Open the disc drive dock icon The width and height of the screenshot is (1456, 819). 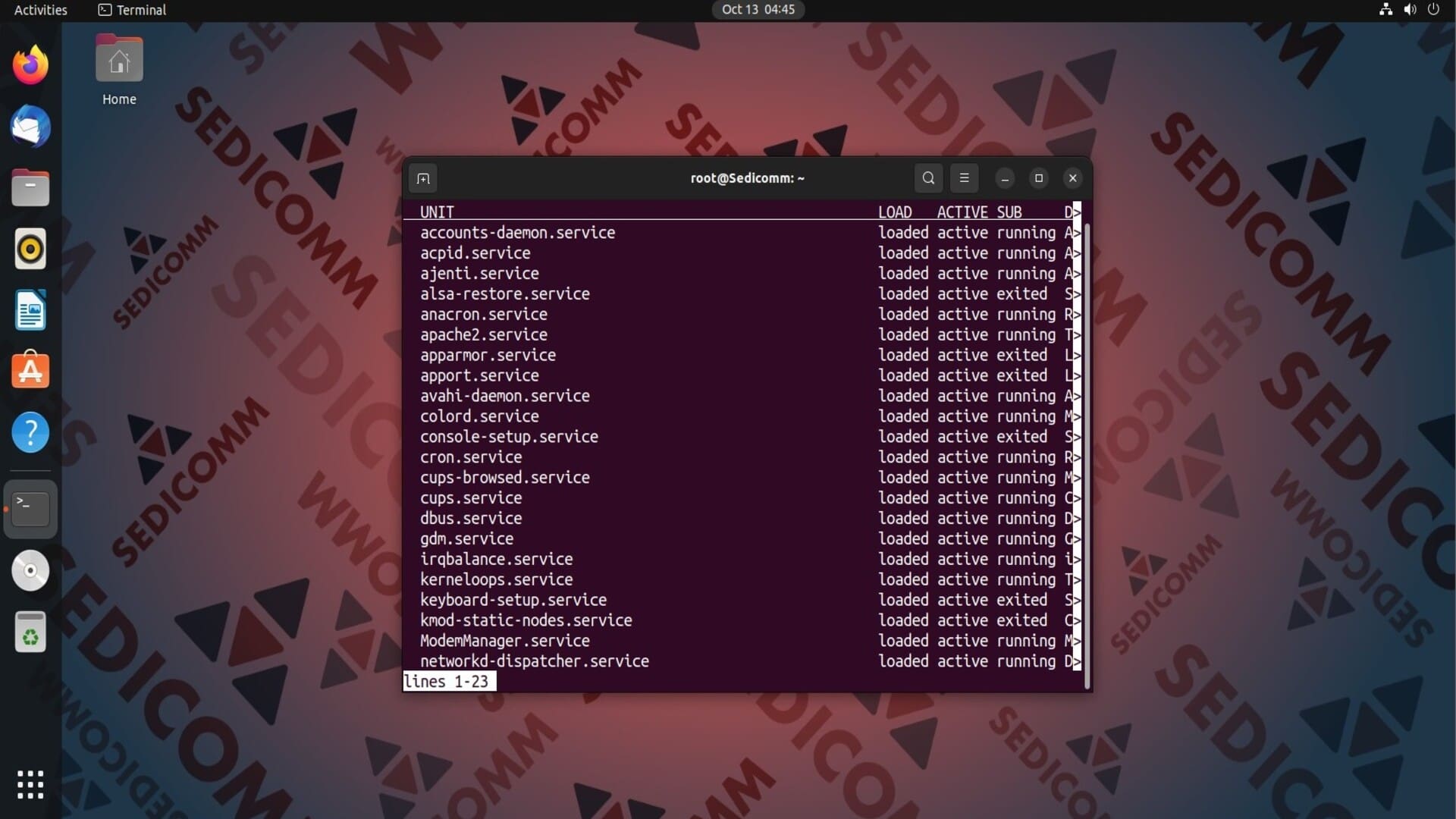click(30, 570)
